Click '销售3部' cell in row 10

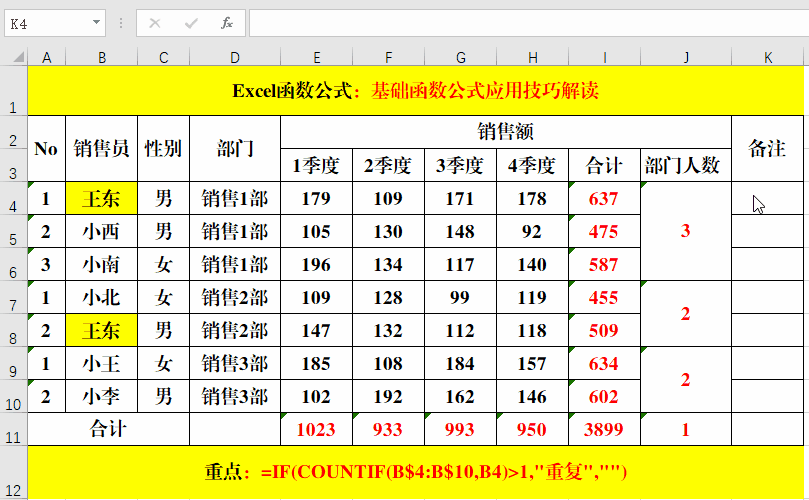(x=235, y=396)
